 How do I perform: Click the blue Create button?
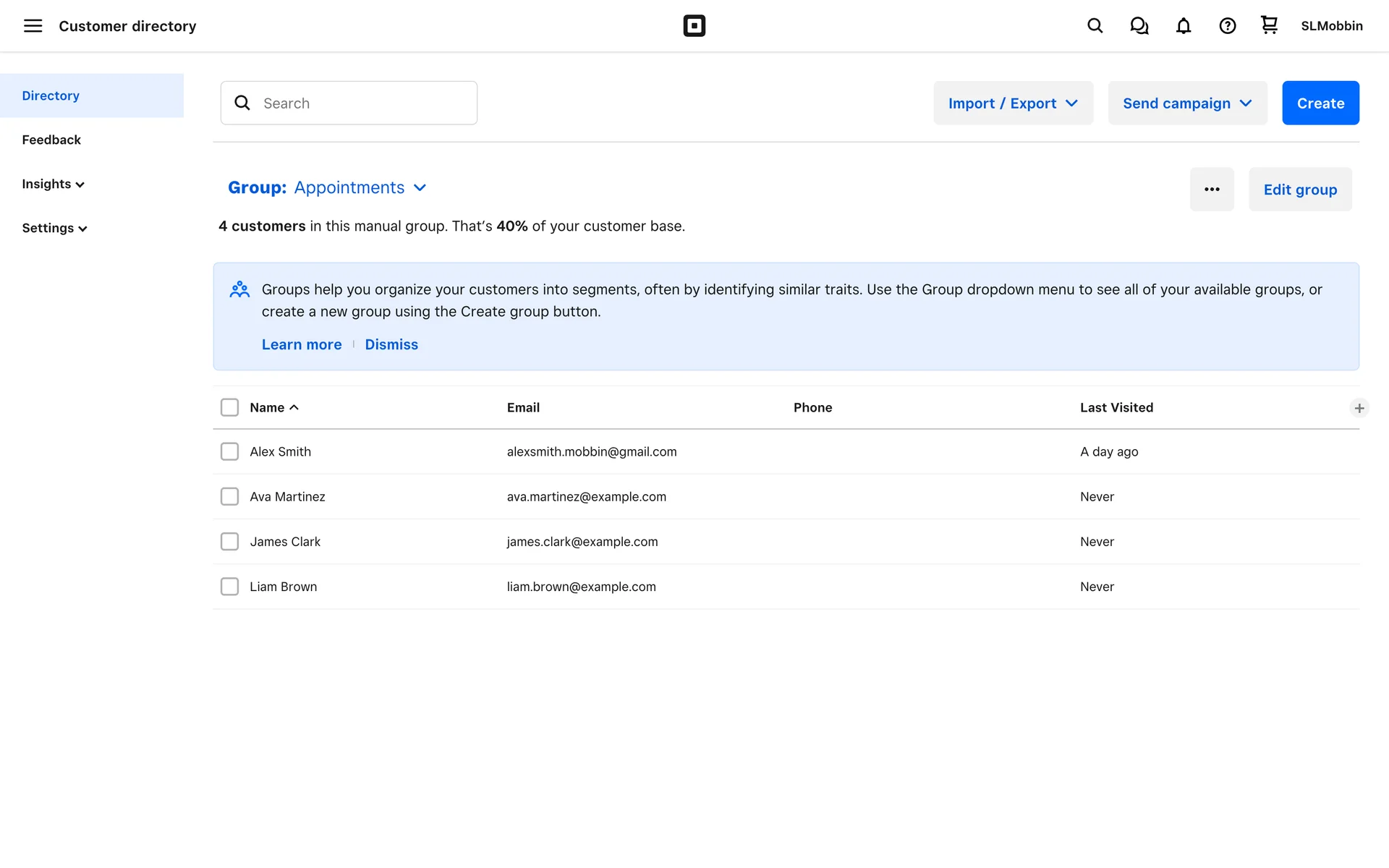coord(1320,103)
